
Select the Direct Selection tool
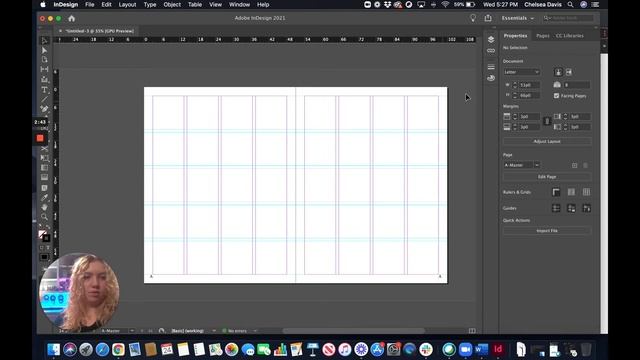[x=44, y=50]
